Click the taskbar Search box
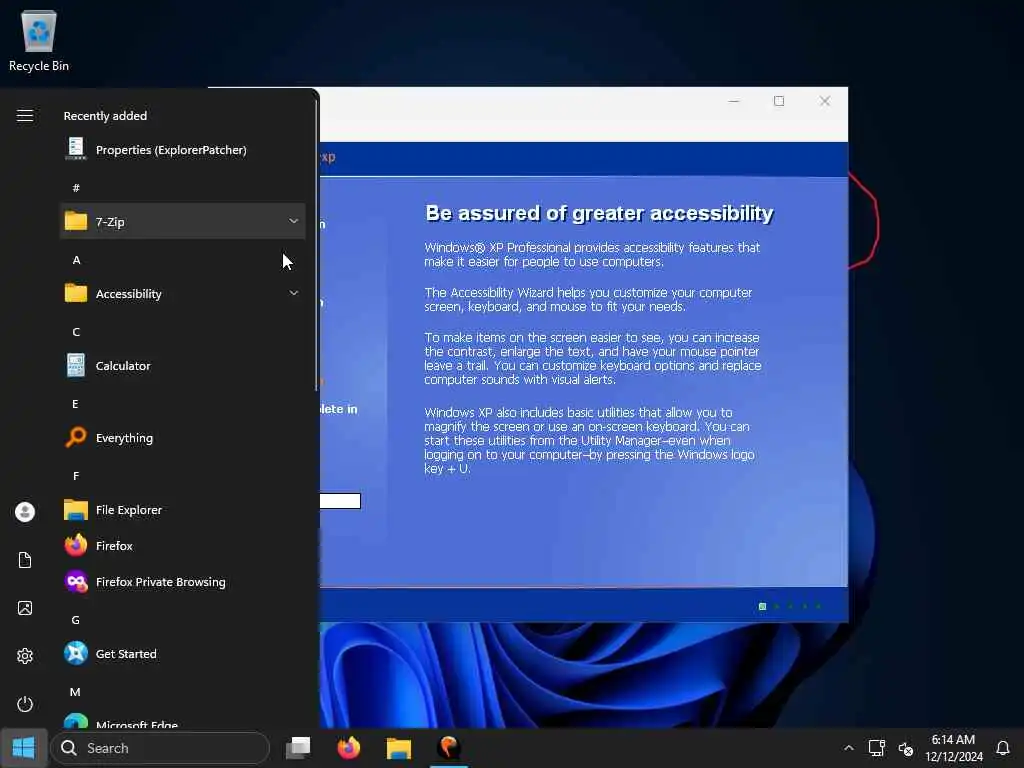 (x=160, y=748)
